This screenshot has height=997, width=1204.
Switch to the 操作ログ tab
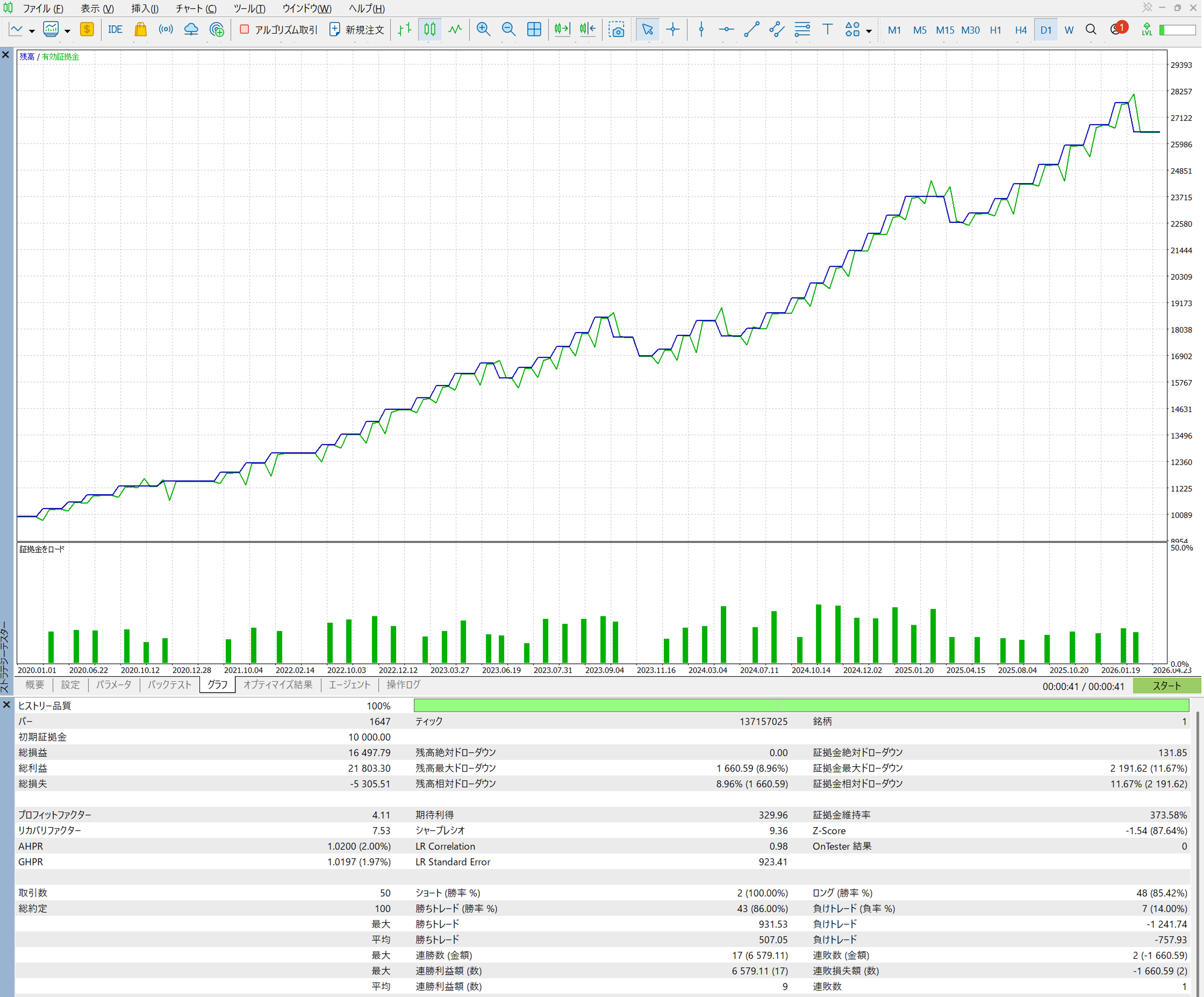click(x=404, y=685)
